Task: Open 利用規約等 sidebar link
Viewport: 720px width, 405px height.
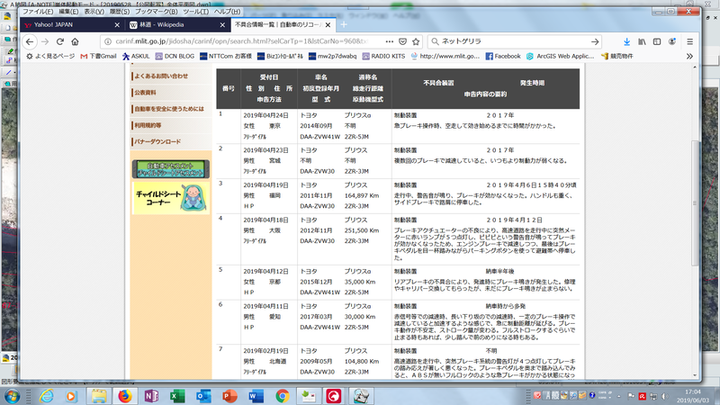Action: (147, 125)
